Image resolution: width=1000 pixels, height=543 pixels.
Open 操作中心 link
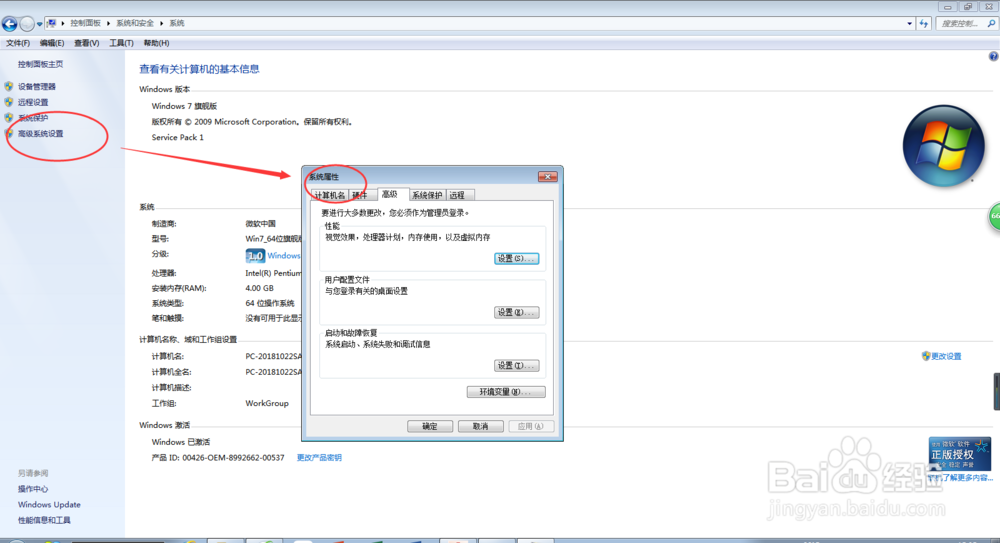(33, 489)
